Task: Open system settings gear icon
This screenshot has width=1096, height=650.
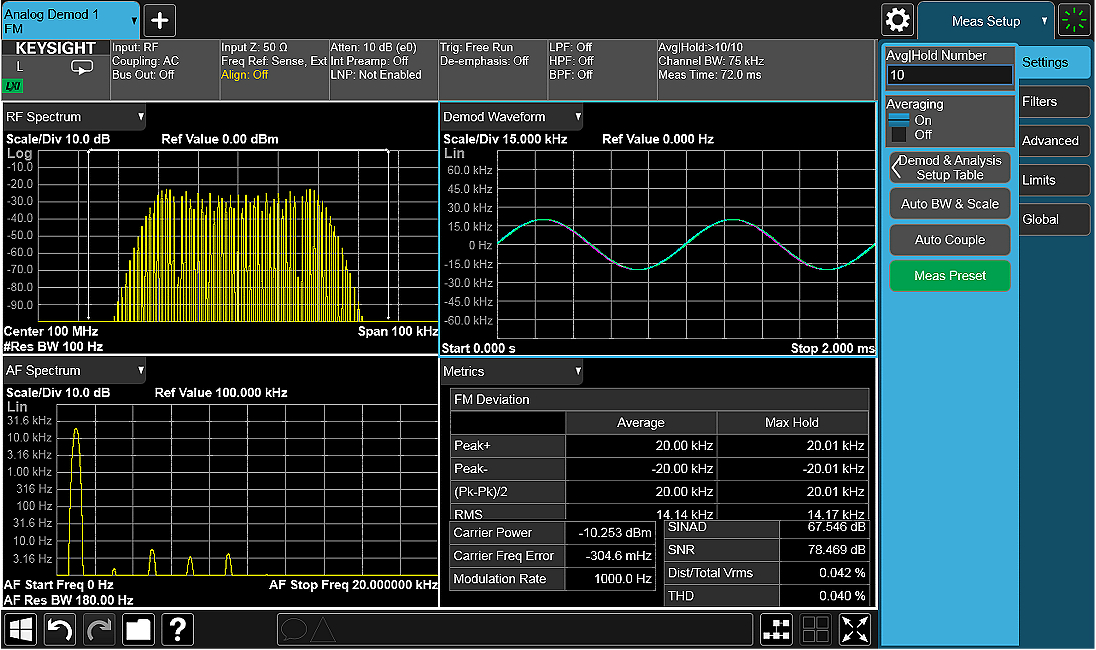Action: point(897,20)
